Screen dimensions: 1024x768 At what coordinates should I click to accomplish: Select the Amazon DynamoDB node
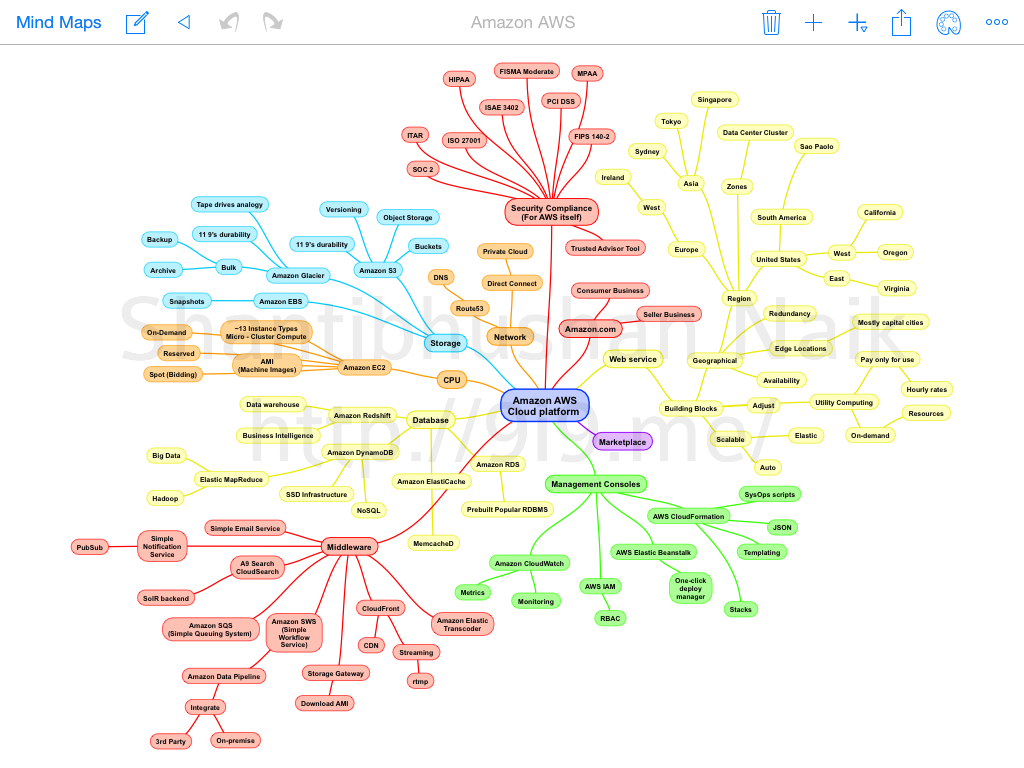coord(360,453)
